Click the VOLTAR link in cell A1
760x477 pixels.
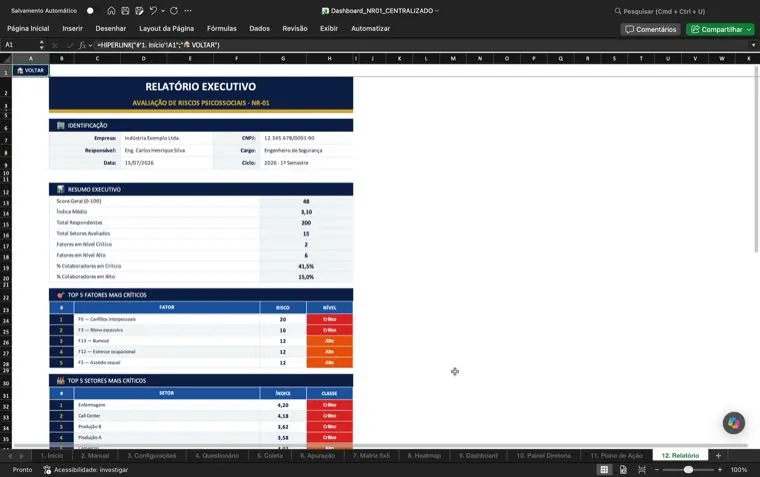click(30, 70)
